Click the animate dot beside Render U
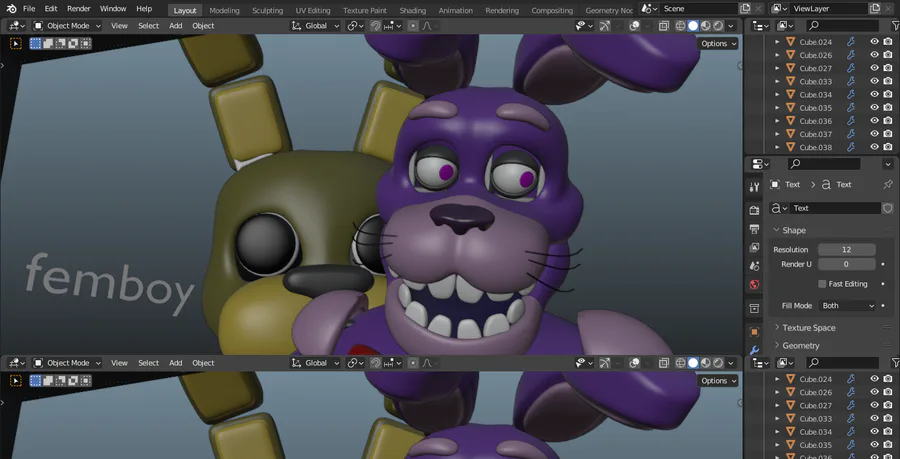This screenshot has width=900, height=459. coord(883,264)
